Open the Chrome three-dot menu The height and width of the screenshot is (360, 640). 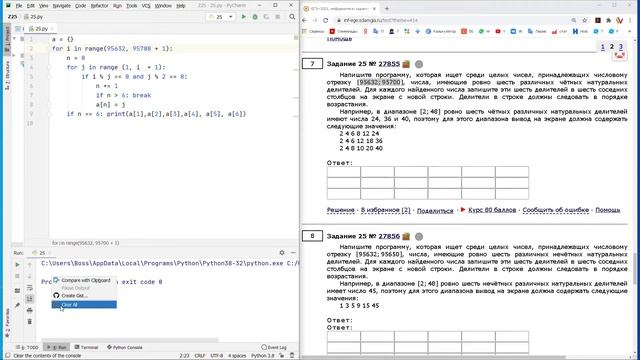point(631,20)
